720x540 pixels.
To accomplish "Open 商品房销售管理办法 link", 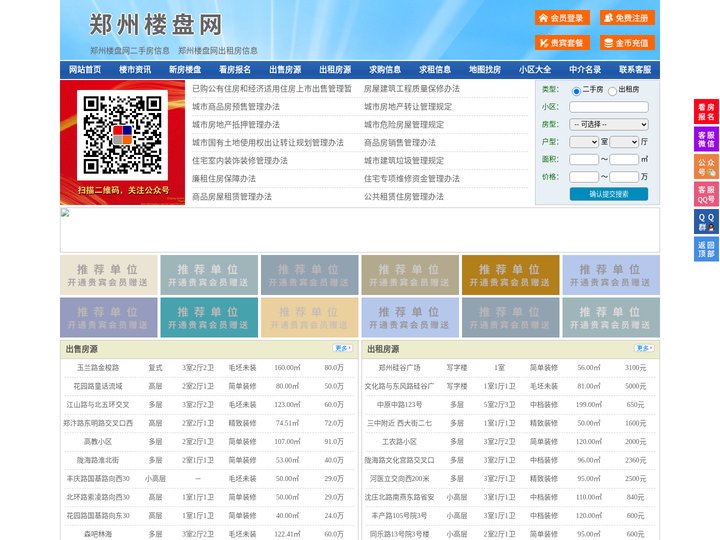I will tap(400, 142).
